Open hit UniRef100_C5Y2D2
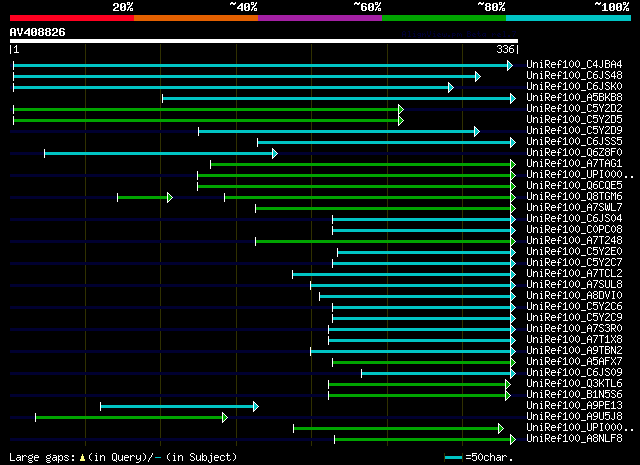Screen dimensions: 640x465 [574, 108]
